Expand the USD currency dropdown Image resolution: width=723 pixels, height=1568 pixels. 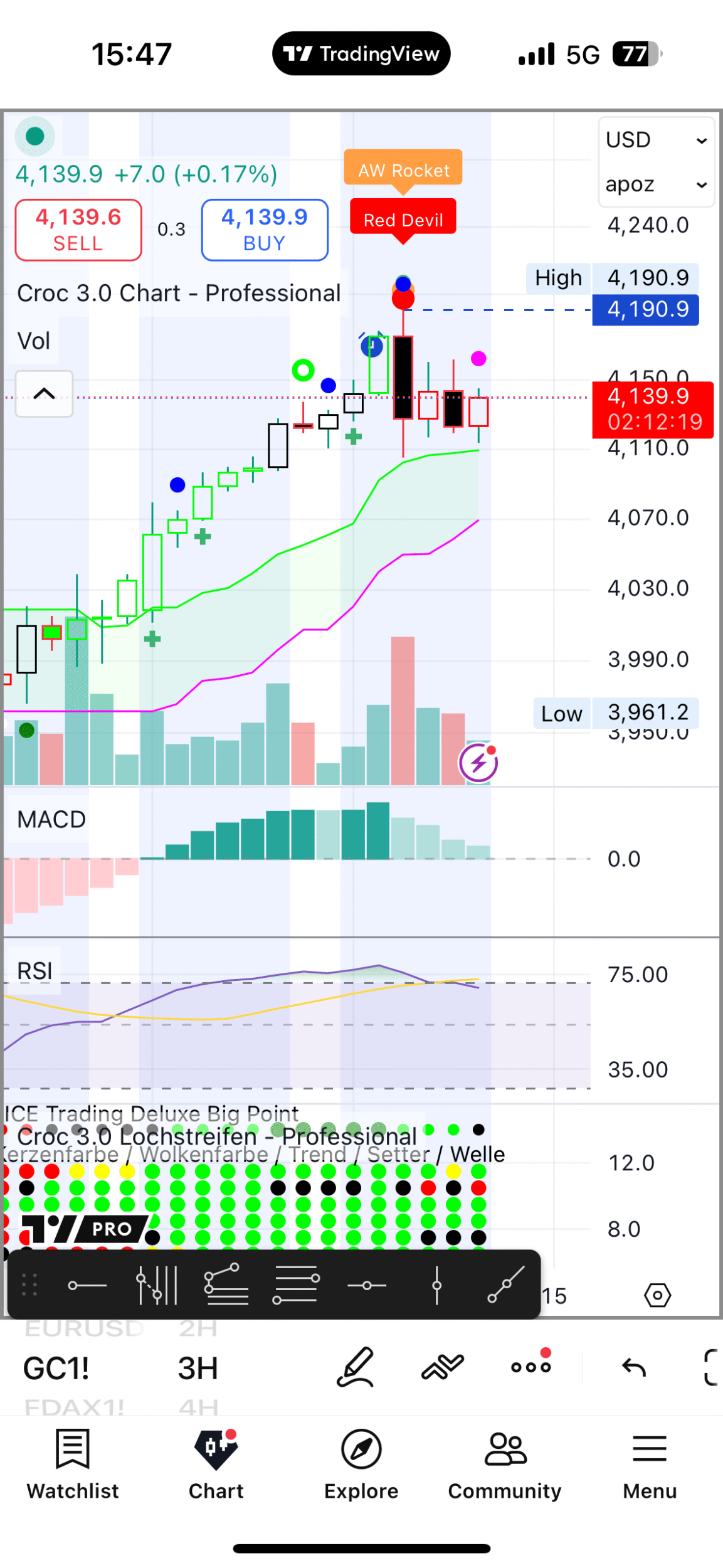[656, 140]
